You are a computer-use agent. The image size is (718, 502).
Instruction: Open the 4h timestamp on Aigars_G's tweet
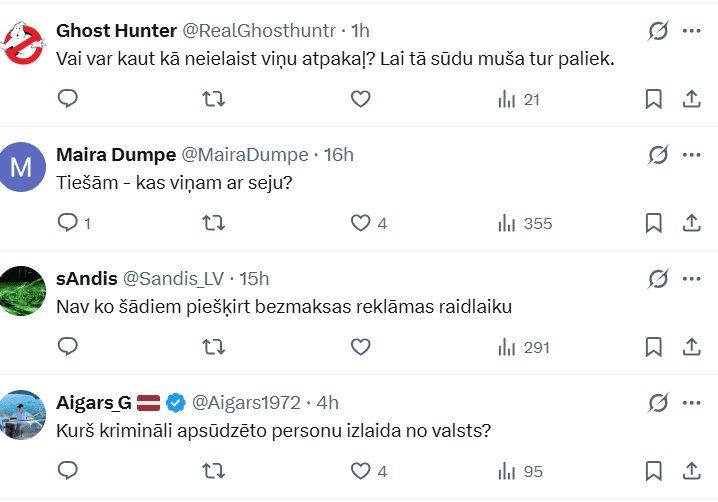pos(328,403)
